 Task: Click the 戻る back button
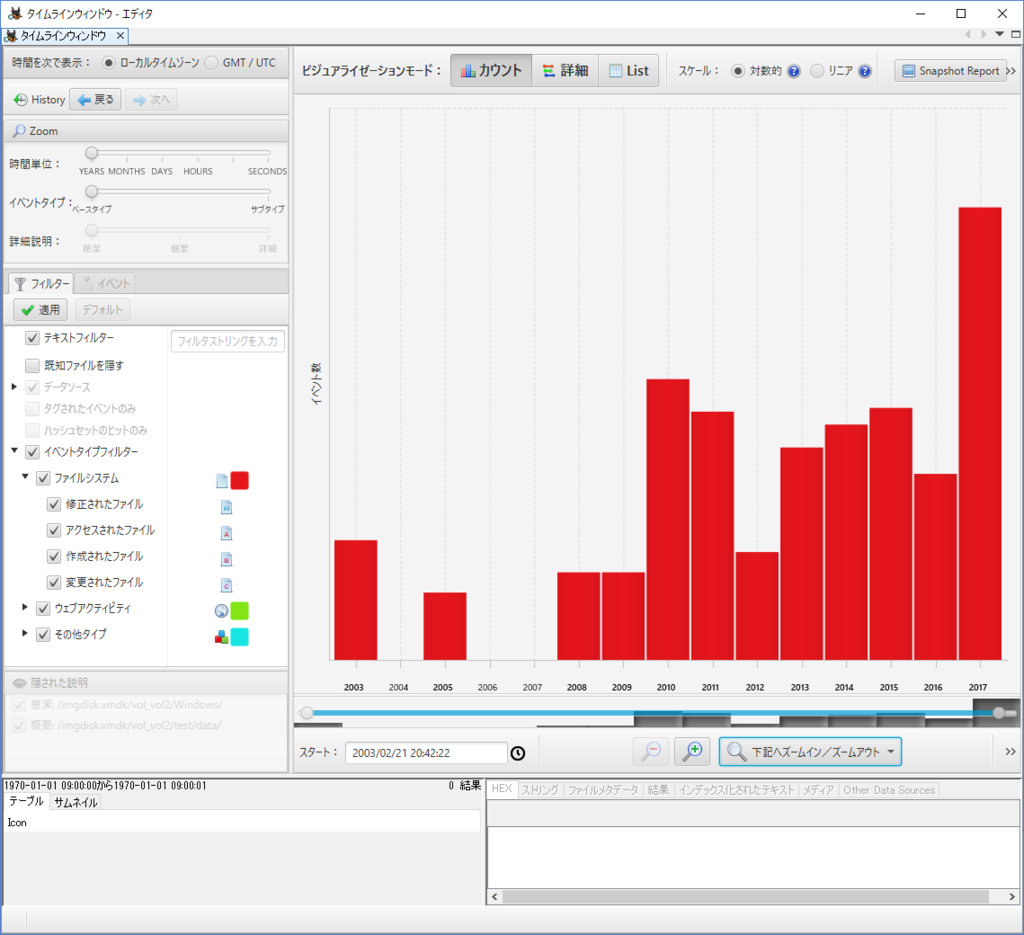(95, 99)
